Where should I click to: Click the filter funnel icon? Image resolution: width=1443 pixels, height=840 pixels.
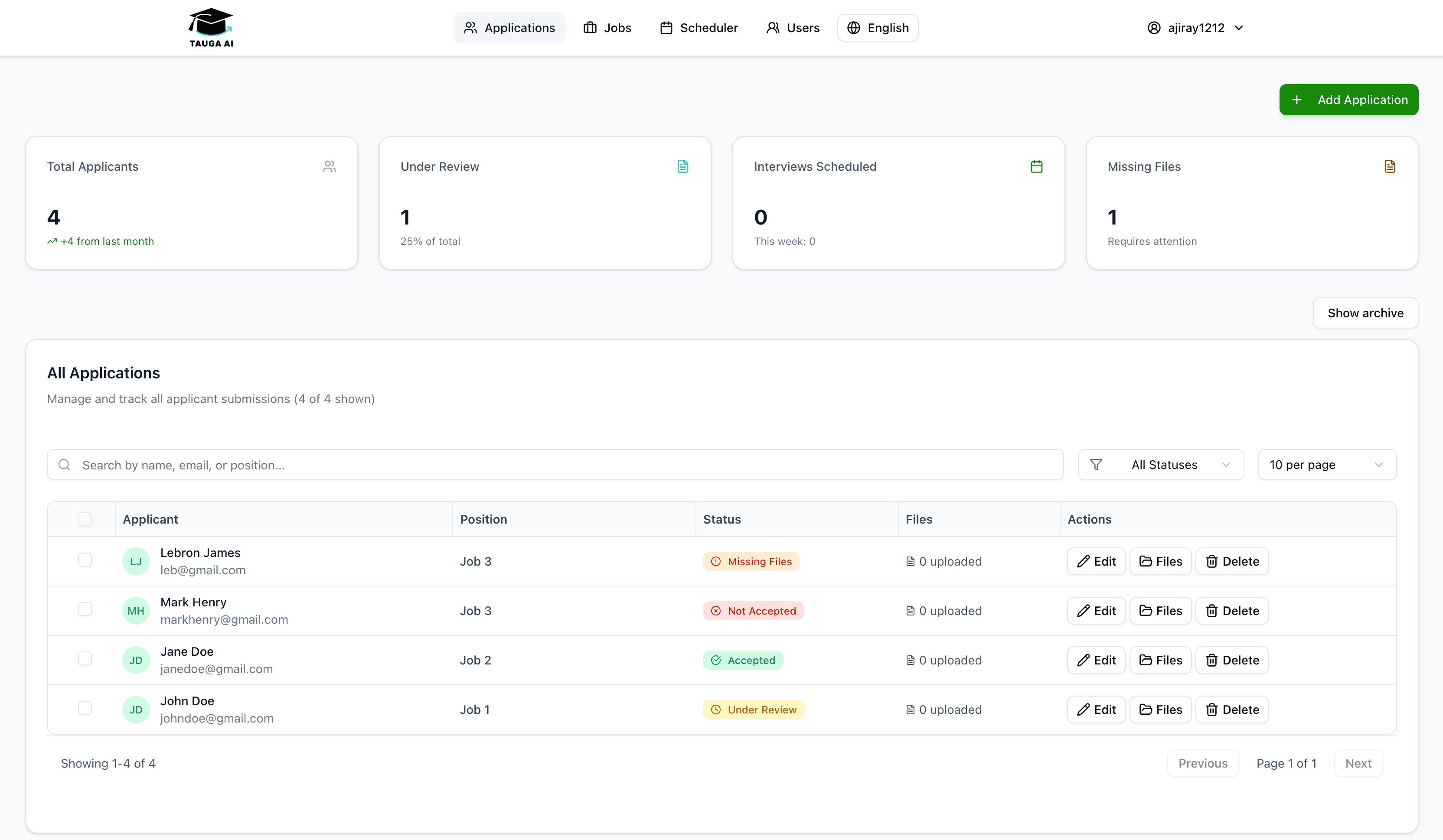click(1095, 464)
